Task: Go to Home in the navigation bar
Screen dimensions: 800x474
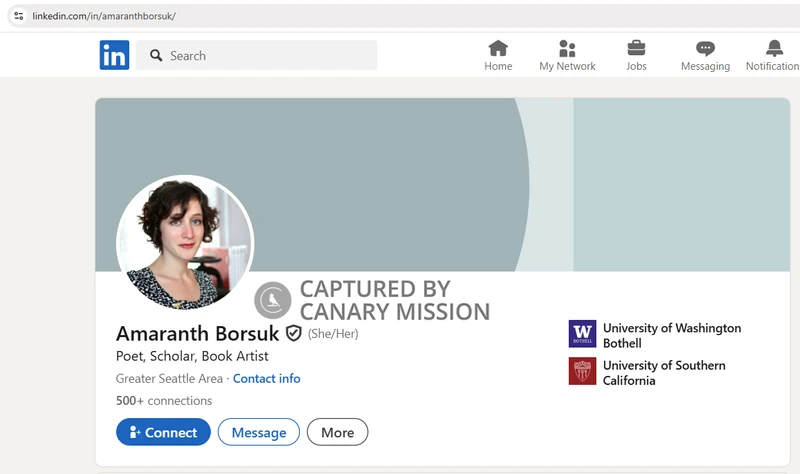Action: [x=498, y=56]
